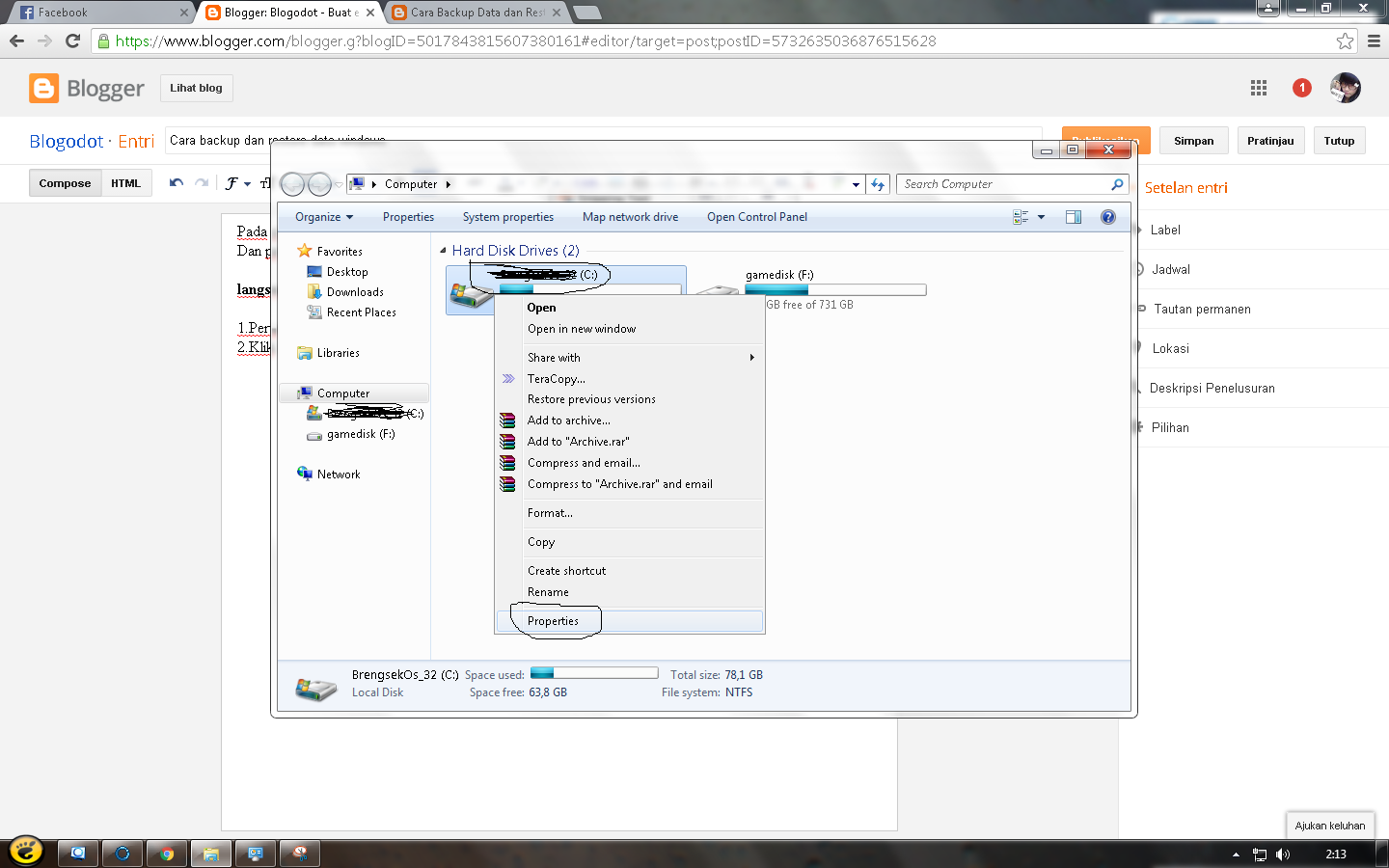Select the gamedisk (F:) drive in the main pane
Image resolution: width=1389 pixels, height=868 pixels.
pyautogui.click(x=812, y=289)
